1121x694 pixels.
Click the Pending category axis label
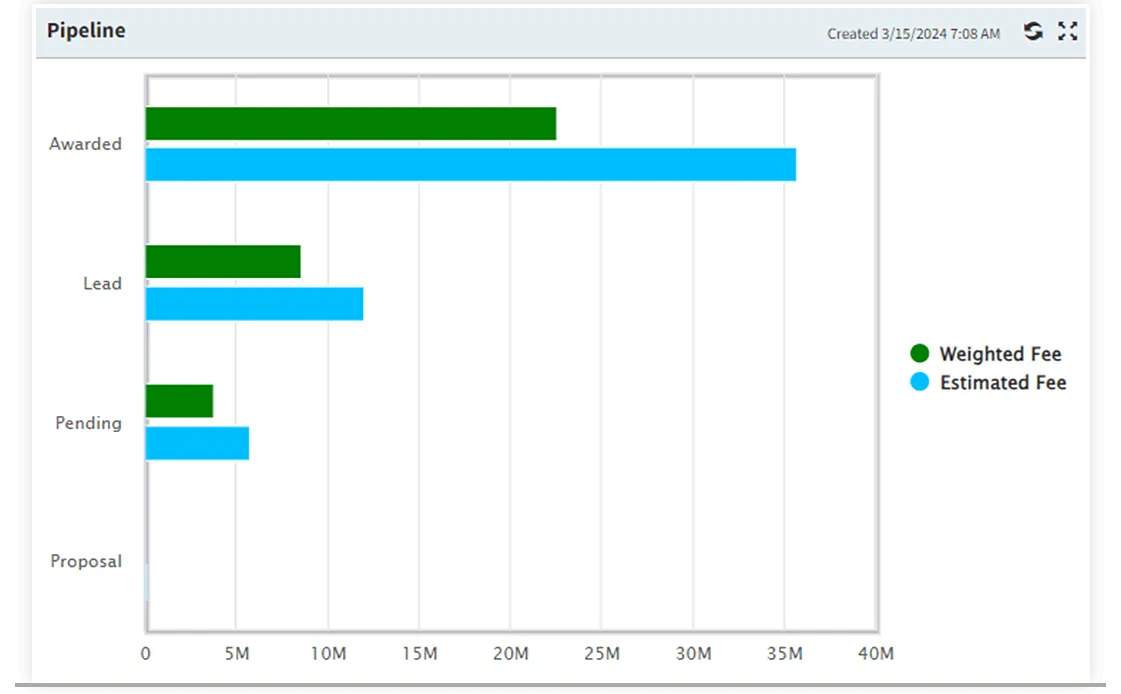[88, 423]
